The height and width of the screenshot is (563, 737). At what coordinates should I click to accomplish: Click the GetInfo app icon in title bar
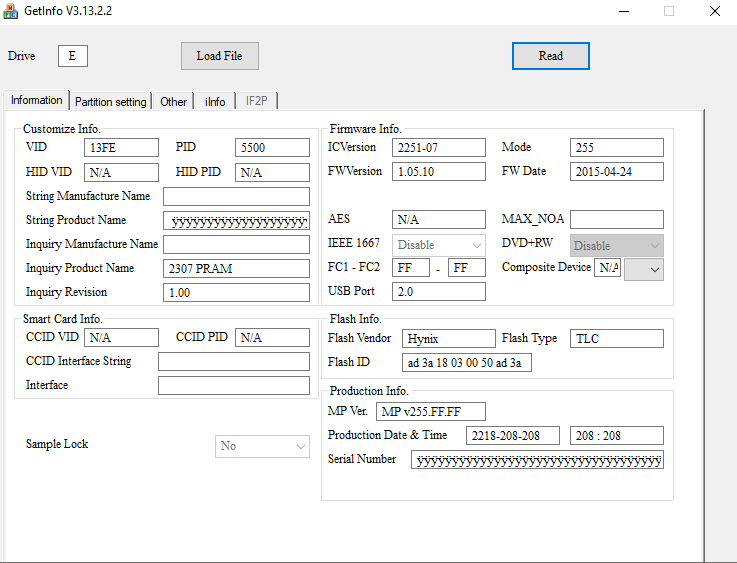10,11
